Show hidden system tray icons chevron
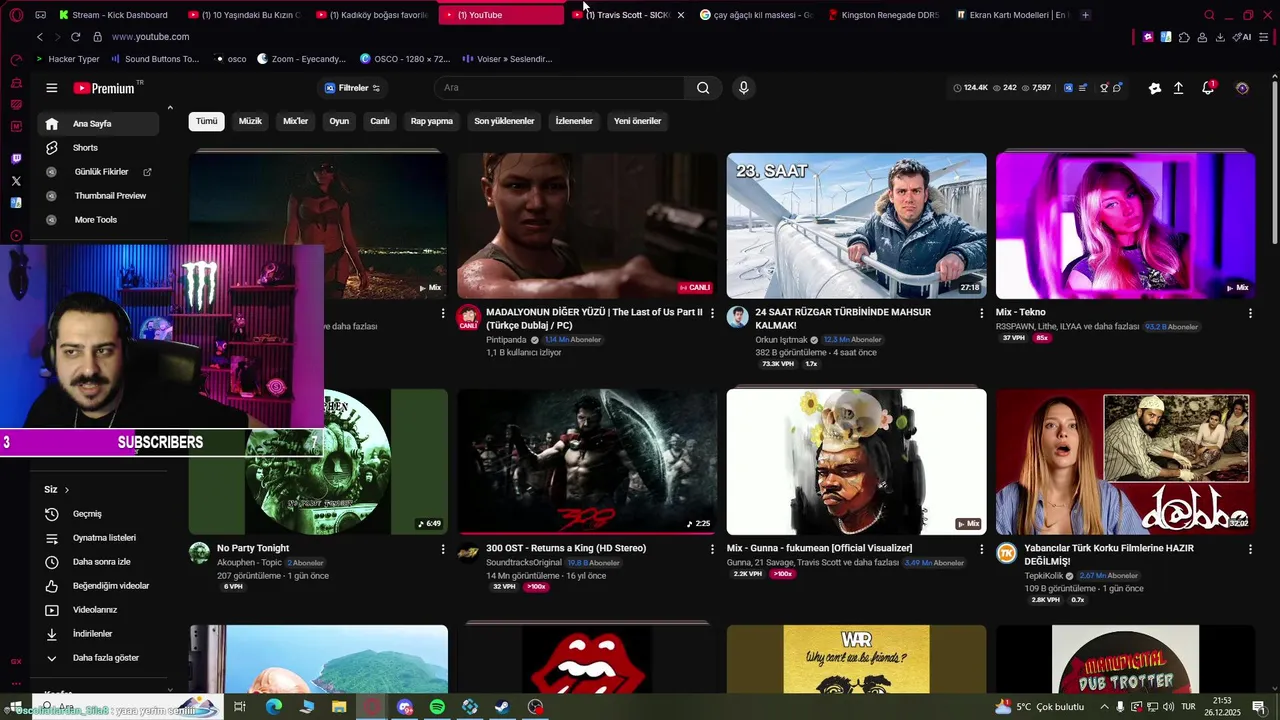 [x=1104, y=707]
